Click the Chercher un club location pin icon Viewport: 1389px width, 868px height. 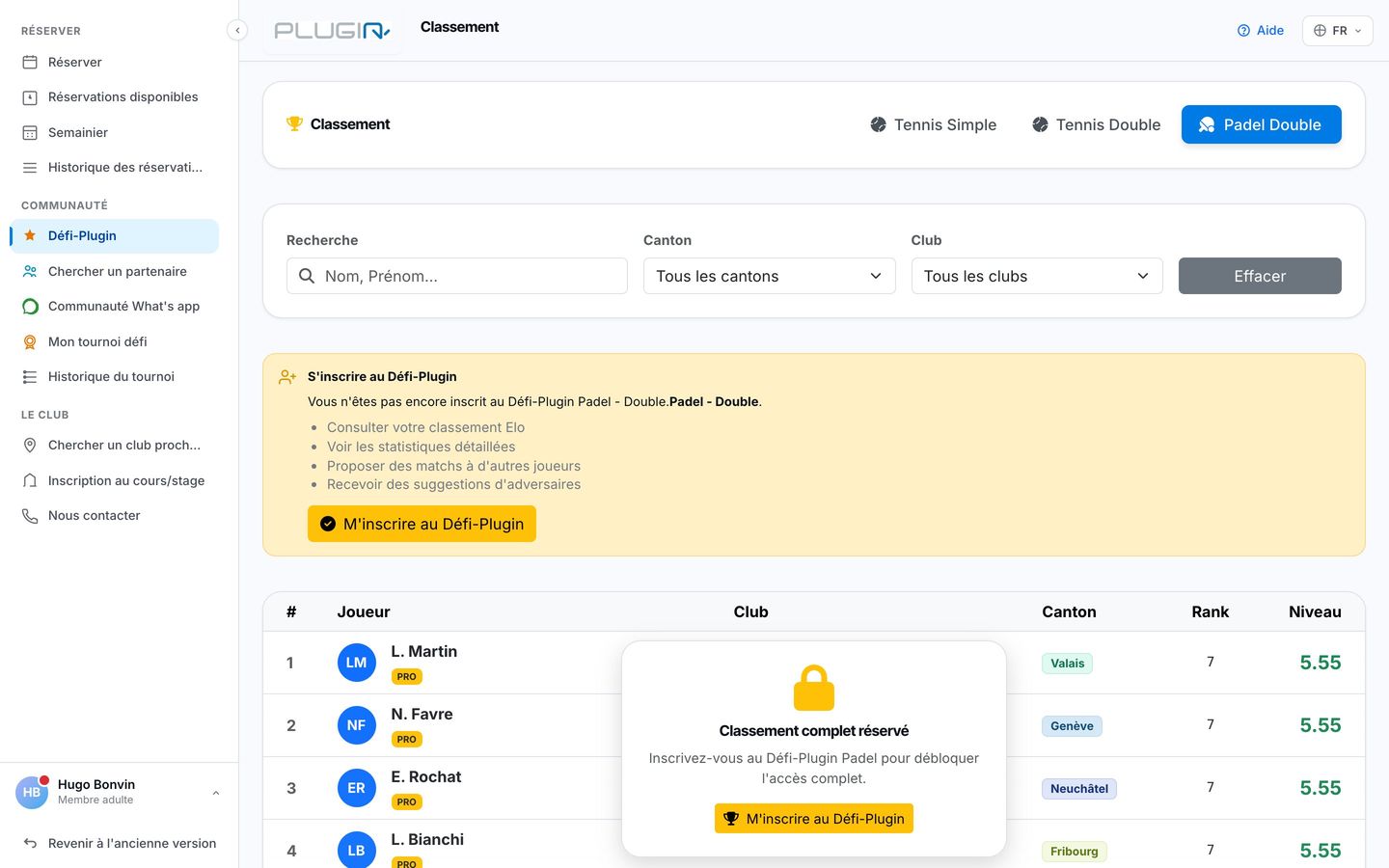30,445
